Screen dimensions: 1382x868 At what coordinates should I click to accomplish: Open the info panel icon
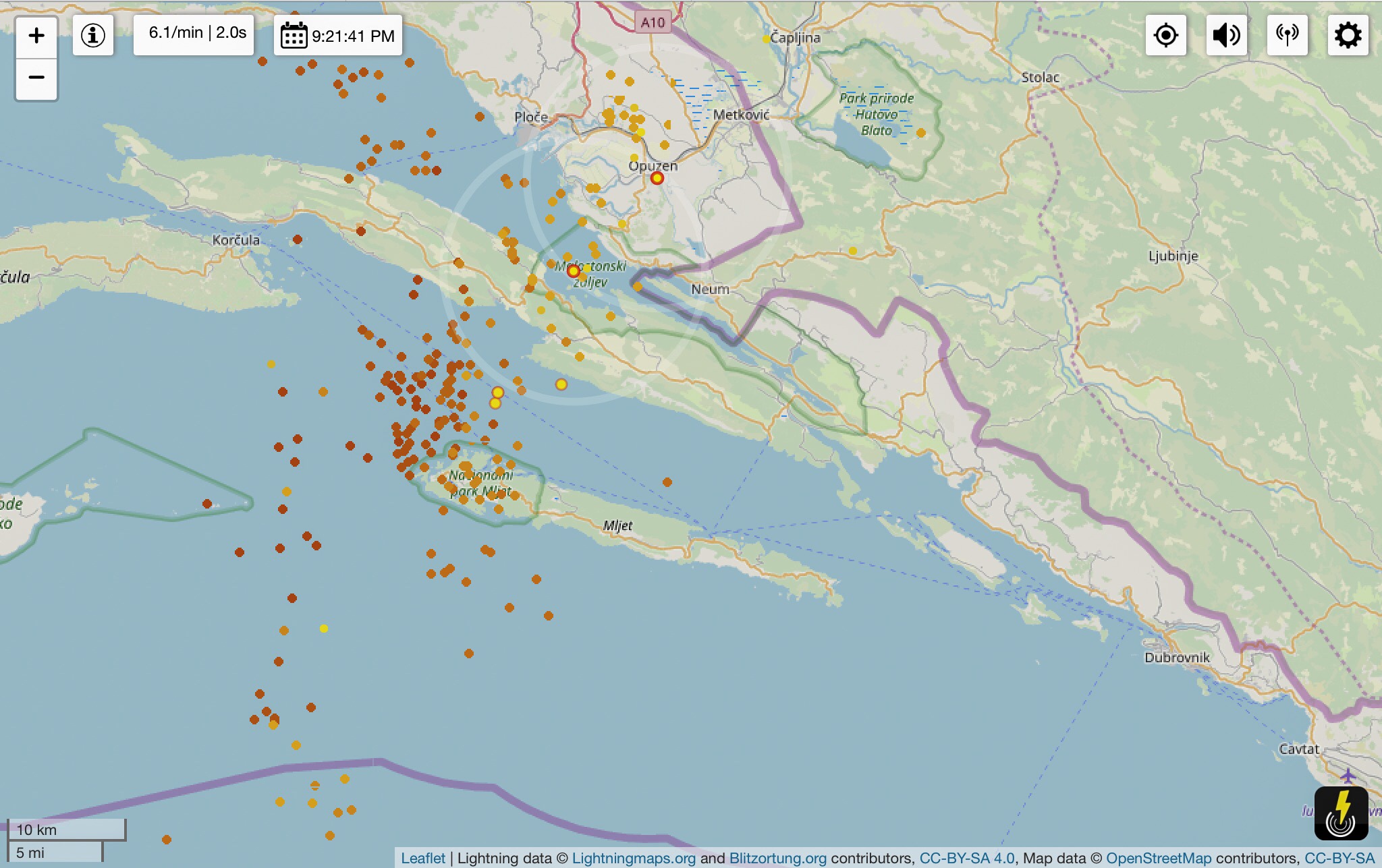[93, 36]
